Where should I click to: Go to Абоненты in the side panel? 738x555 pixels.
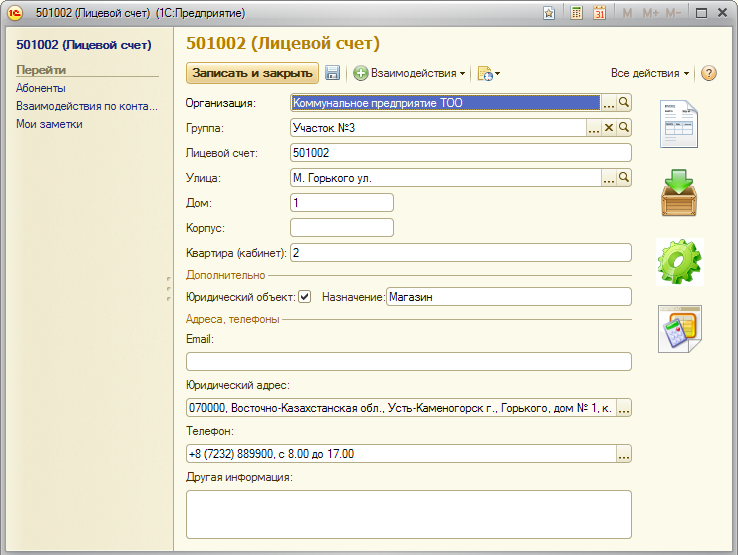(x=41, y=88)
